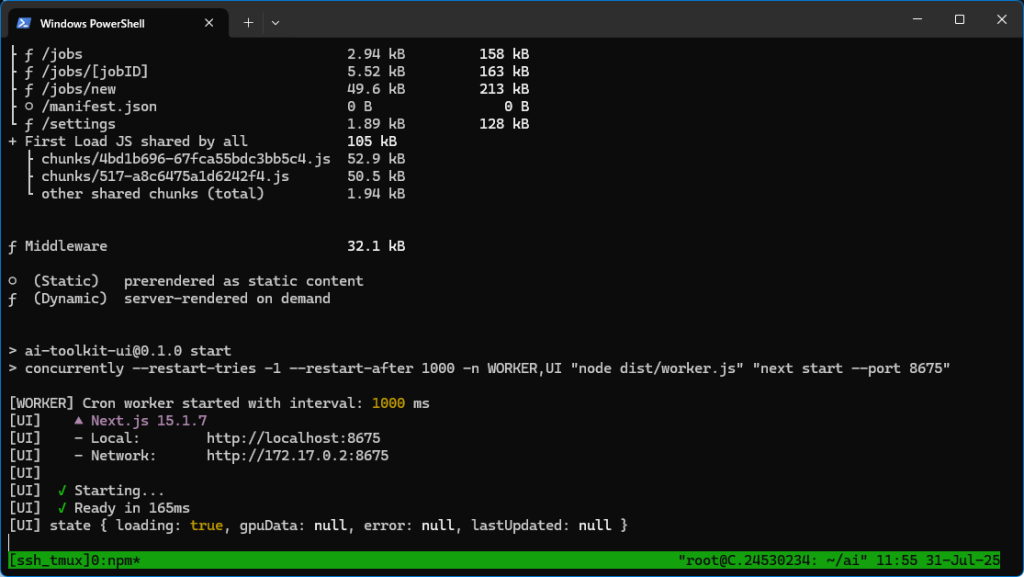Click the tmux clock '11:55 31-Jul-25'
Image resolution: width=1024 pixels, height=577 pixels.
938,561
